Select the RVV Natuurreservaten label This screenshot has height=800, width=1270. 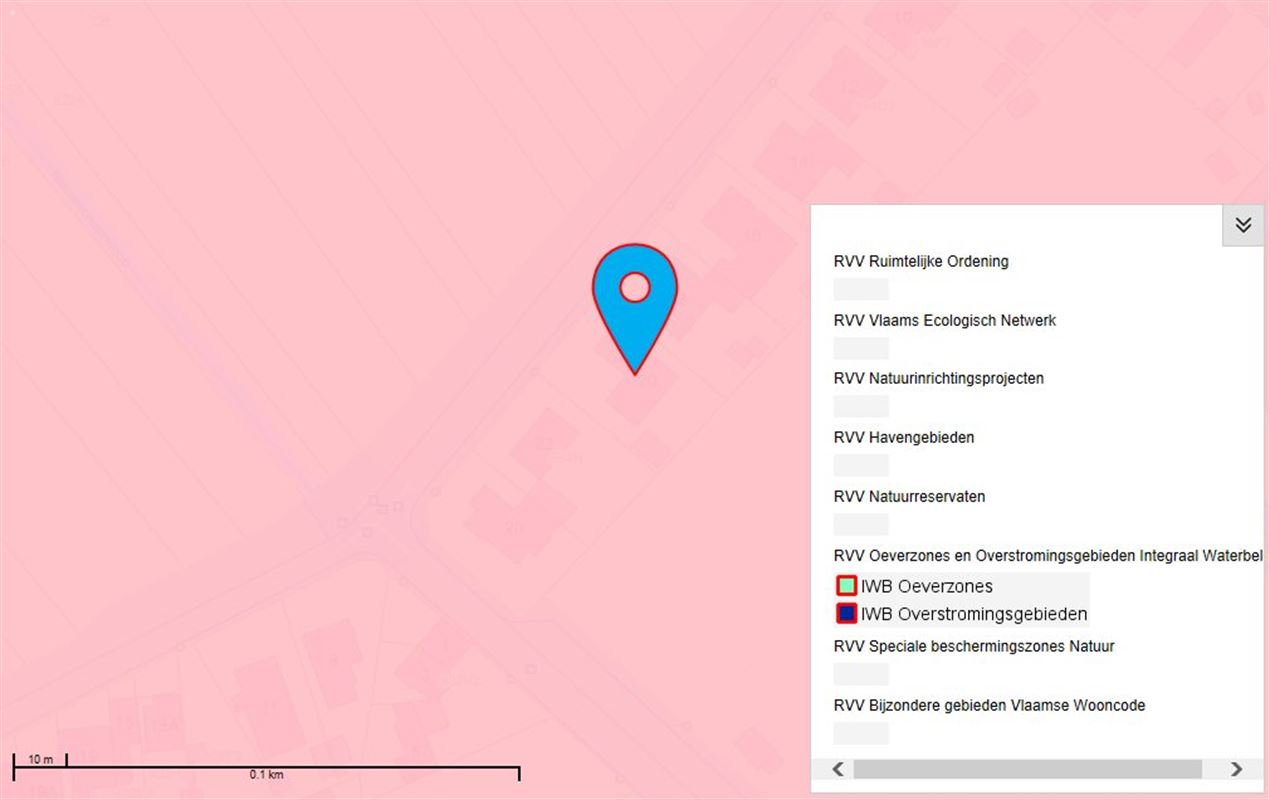[x=909, y=497]
